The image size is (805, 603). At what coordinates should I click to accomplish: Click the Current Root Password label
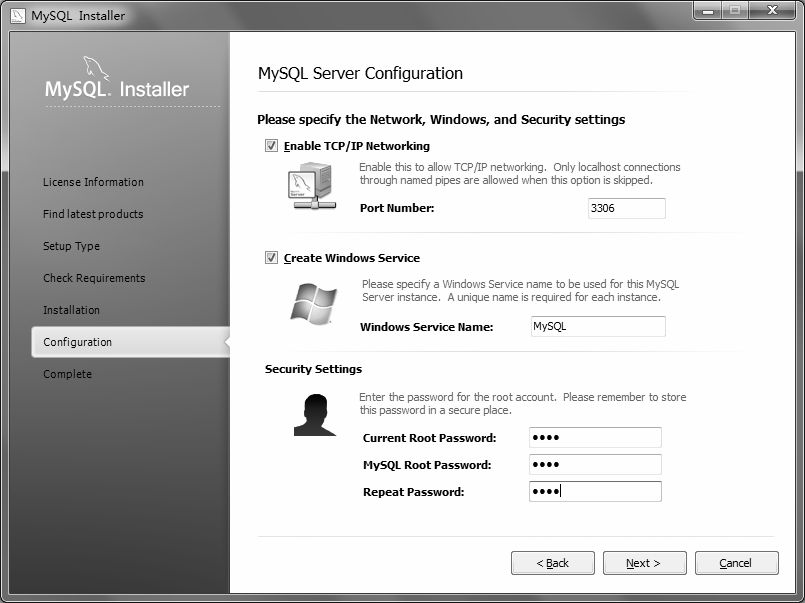coord(430,438)
